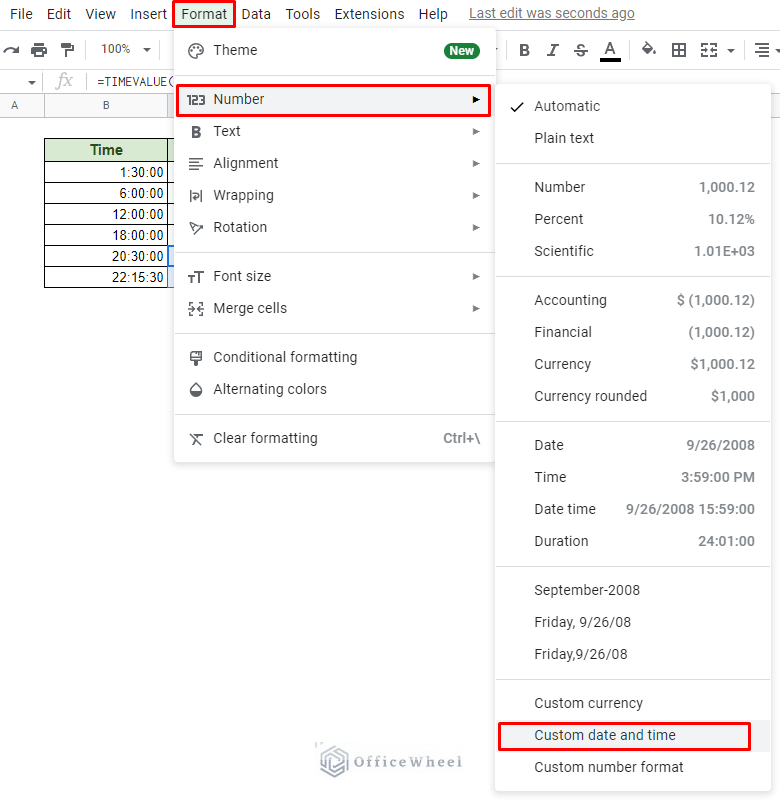
Task: Click the fx function icon
Action: tap(64, 81)
